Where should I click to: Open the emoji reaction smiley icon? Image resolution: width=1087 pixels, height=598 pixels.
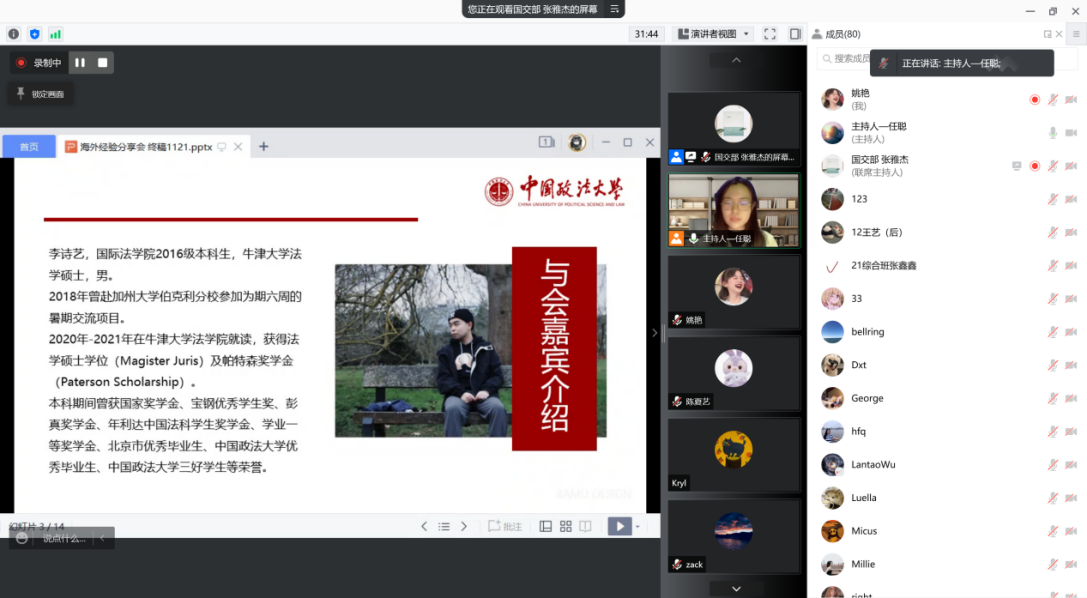tap(22, 538)
